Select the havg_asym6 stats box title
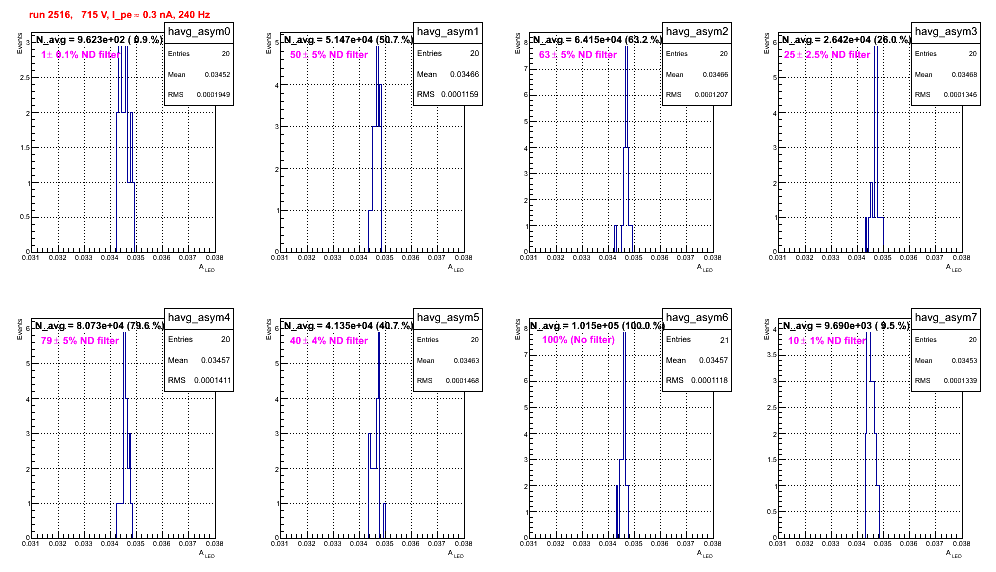Viewport: 996px width, 572px height. pos(697,318)
